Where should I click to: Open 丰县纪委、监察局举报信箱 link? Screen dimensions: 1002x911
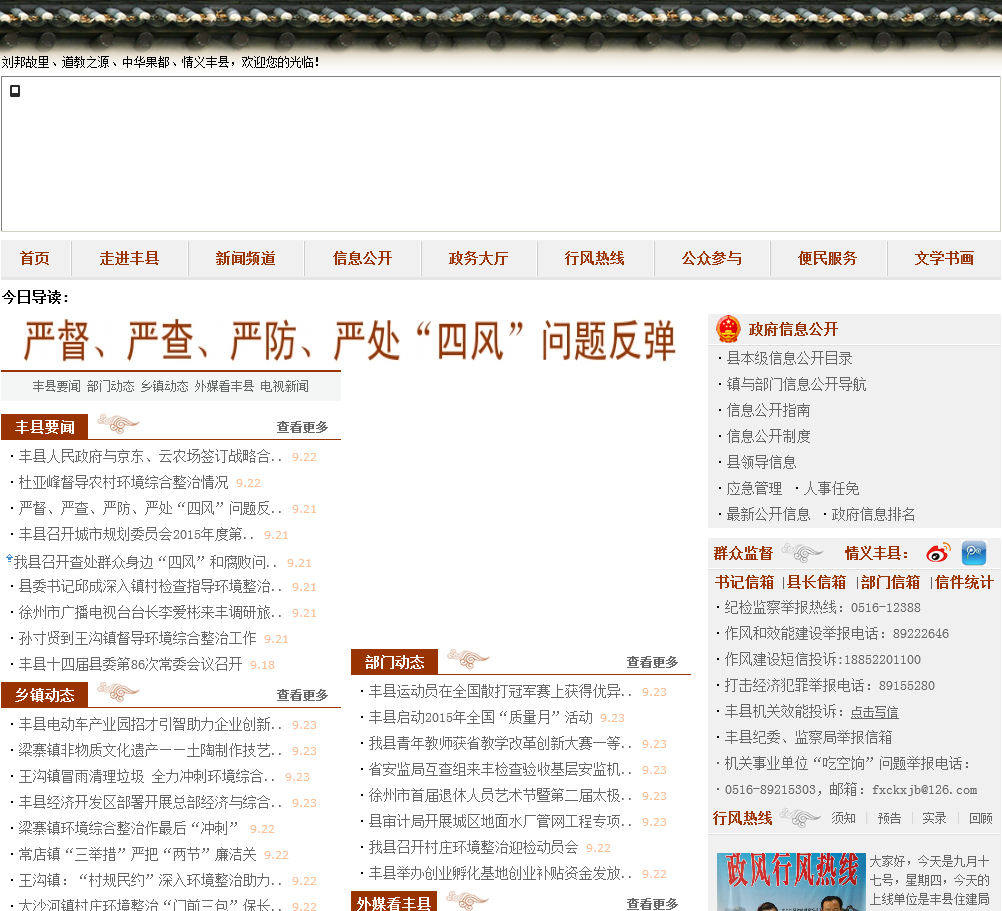(808, 737)
